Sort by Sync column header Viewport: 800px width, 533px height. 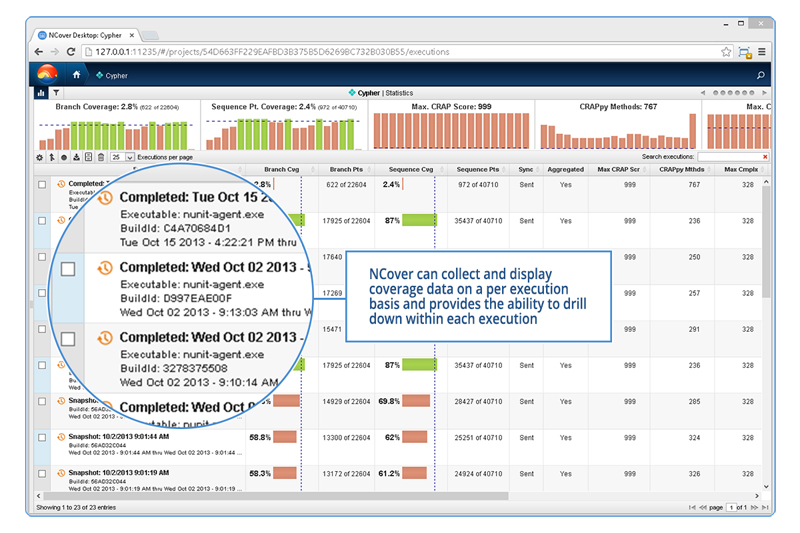pyautogui.click(x=526, y=169)
